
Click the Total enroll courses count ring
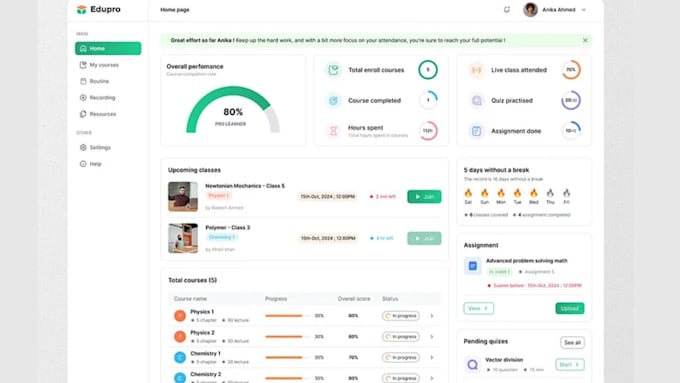(x=428, y=70)
